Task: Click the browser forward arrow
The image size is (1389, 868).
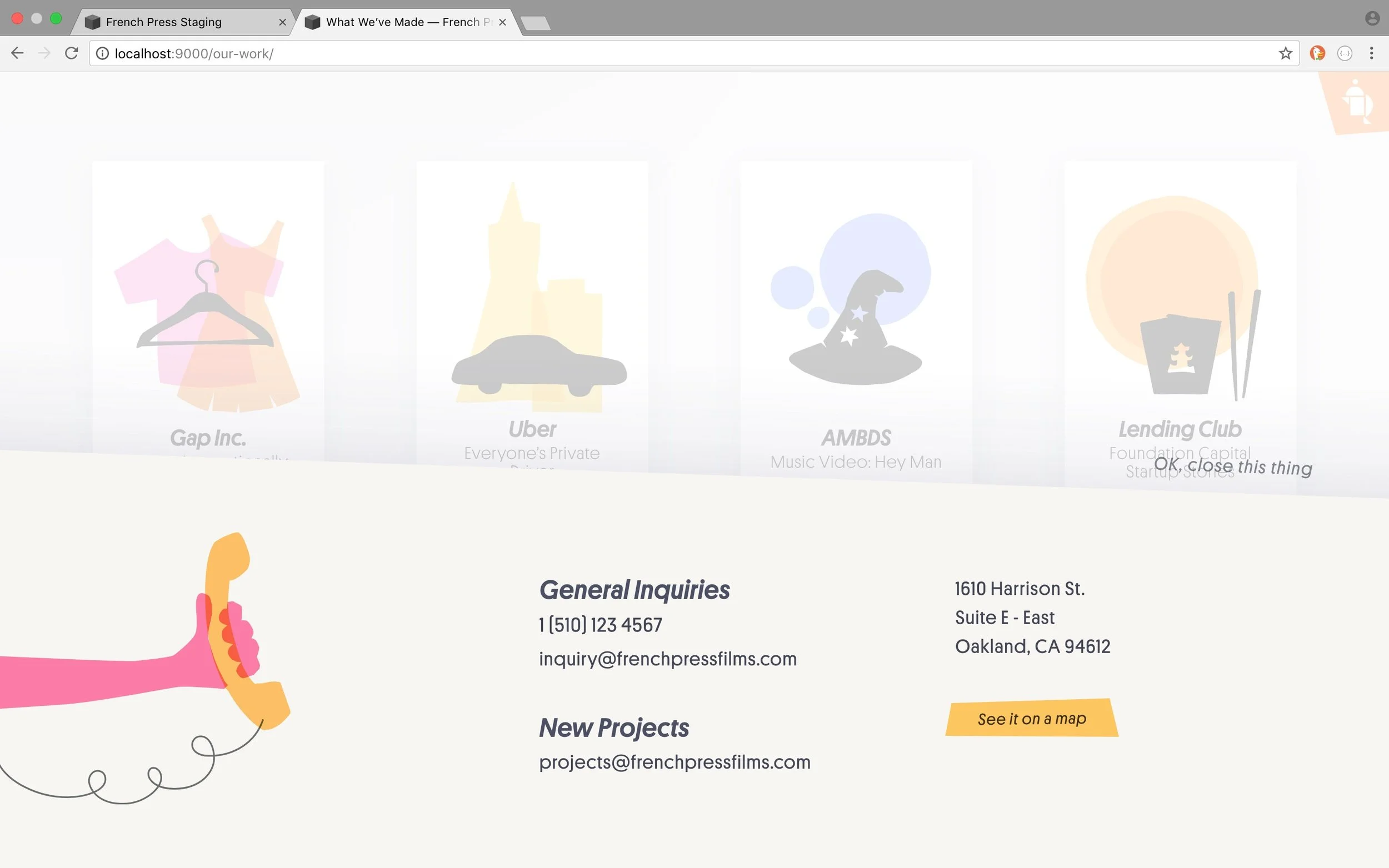Action: pyautogui.click(x=44, y=53)
